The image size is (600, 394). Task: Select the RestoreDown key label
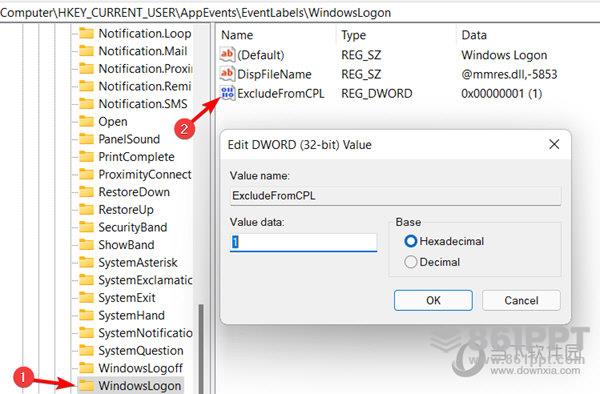pyautogui.click(x=134, y=192)
